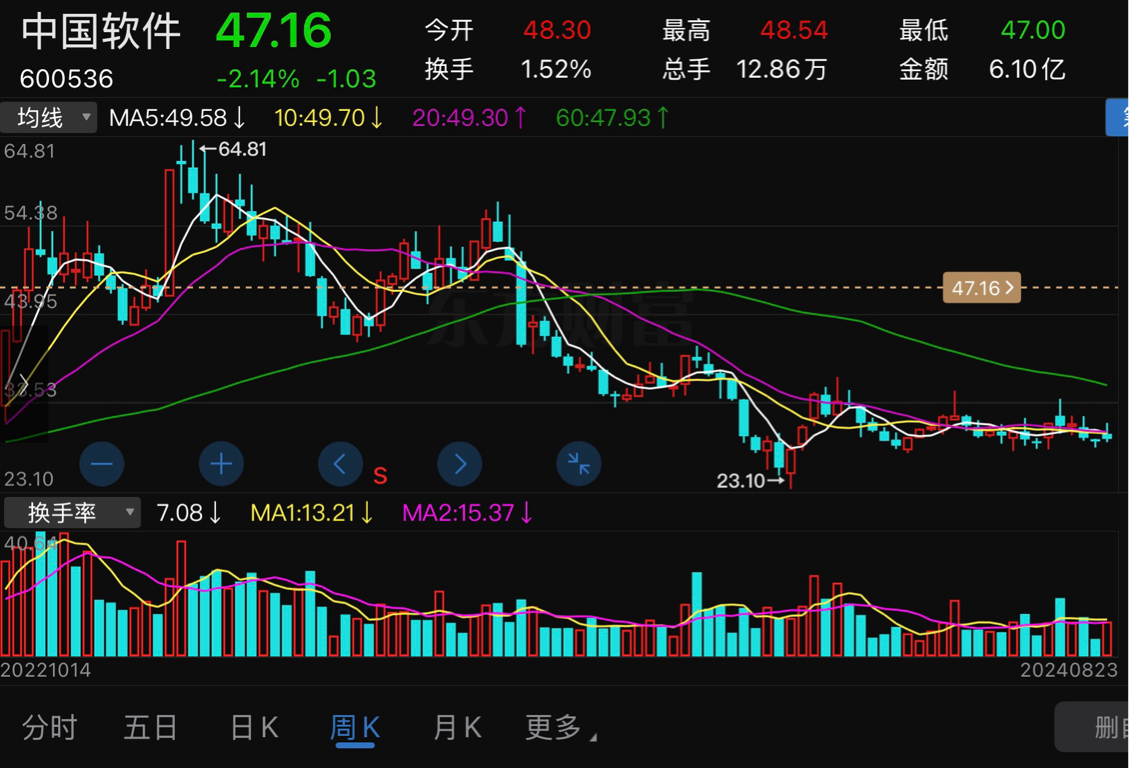The image size is (1129, 769).
Task: Zoom out the chart with minus button
Action: coord(102,464)
